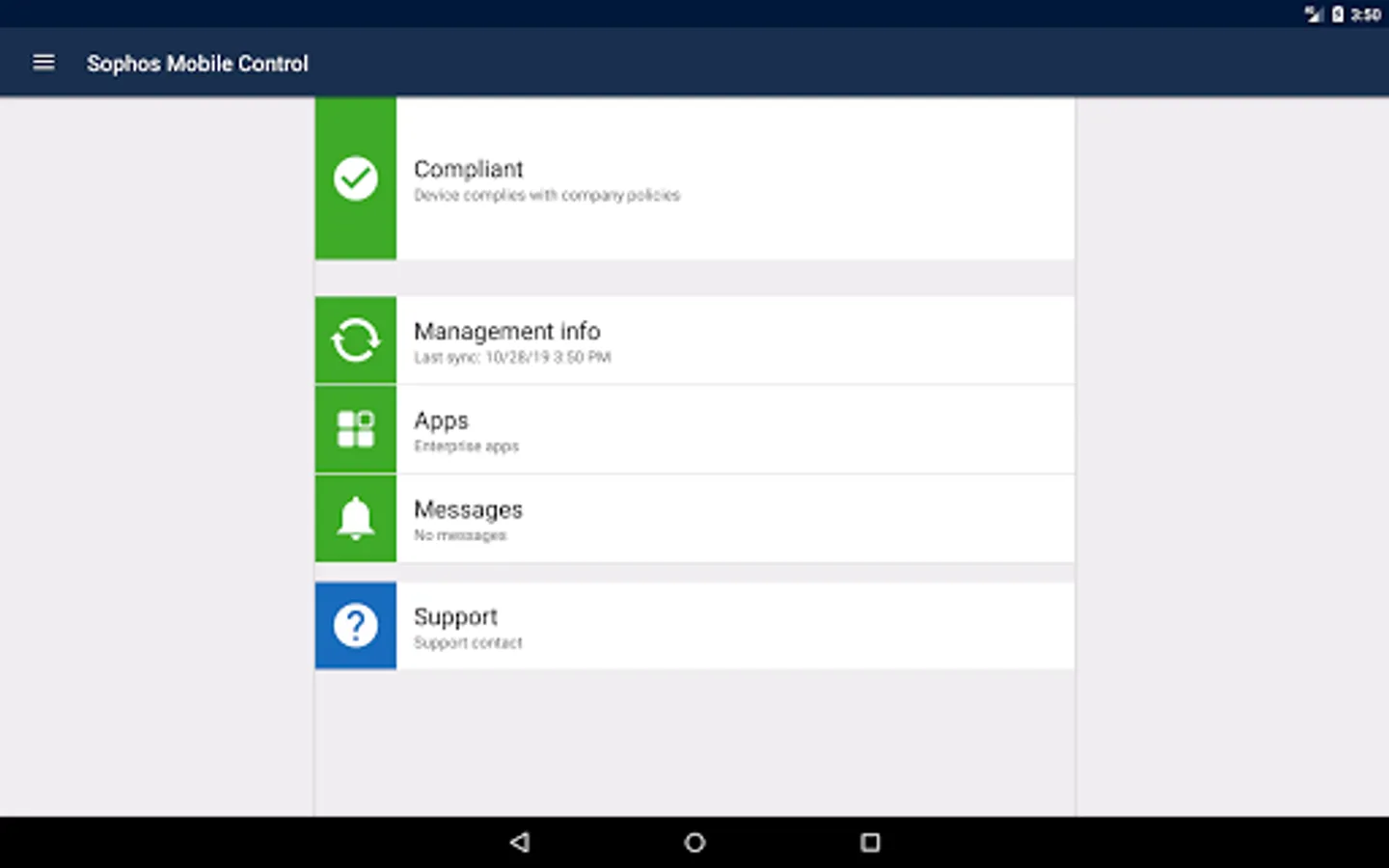The width and height of the screenshot is (1389, 868).
Task: Go back using Android back button
Action: pos(520,842)
